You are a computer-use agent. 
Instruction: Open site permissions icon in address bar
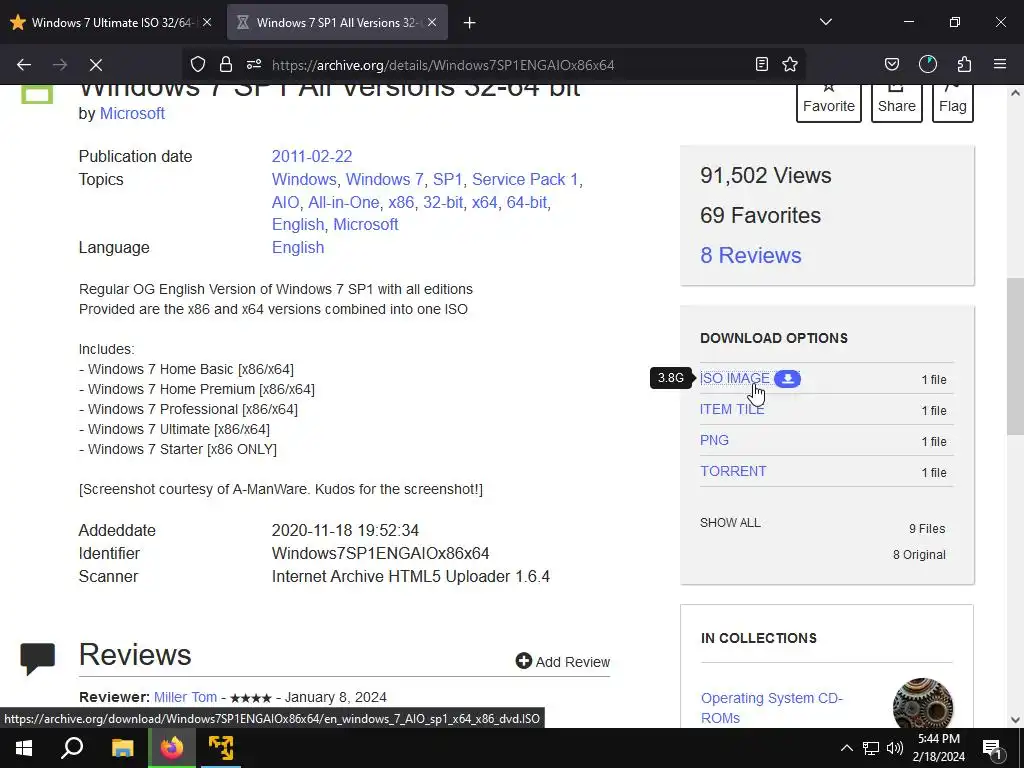pos(254,64)
